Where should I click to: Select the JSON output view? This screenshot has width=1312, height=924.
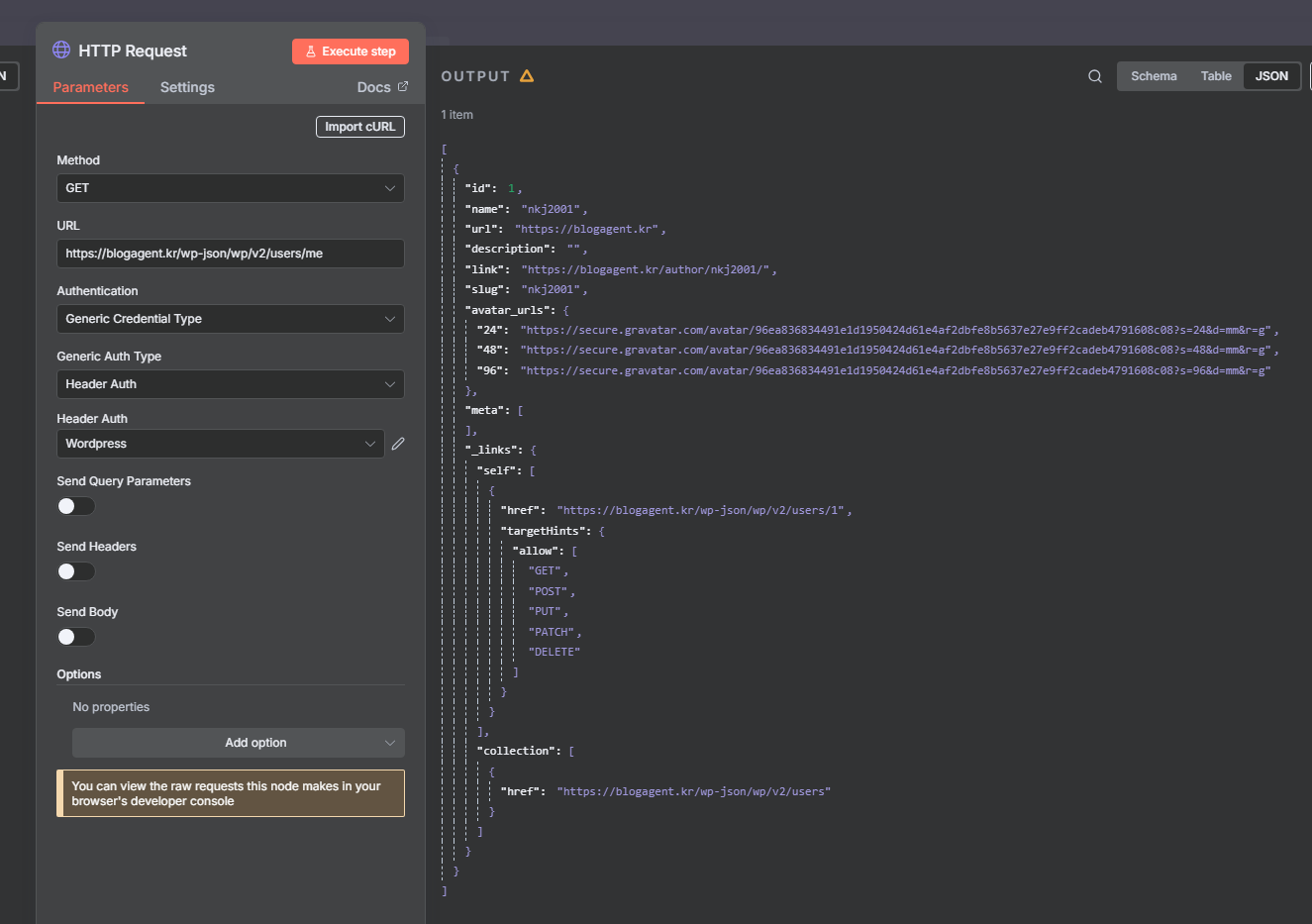coord(1271,76)
